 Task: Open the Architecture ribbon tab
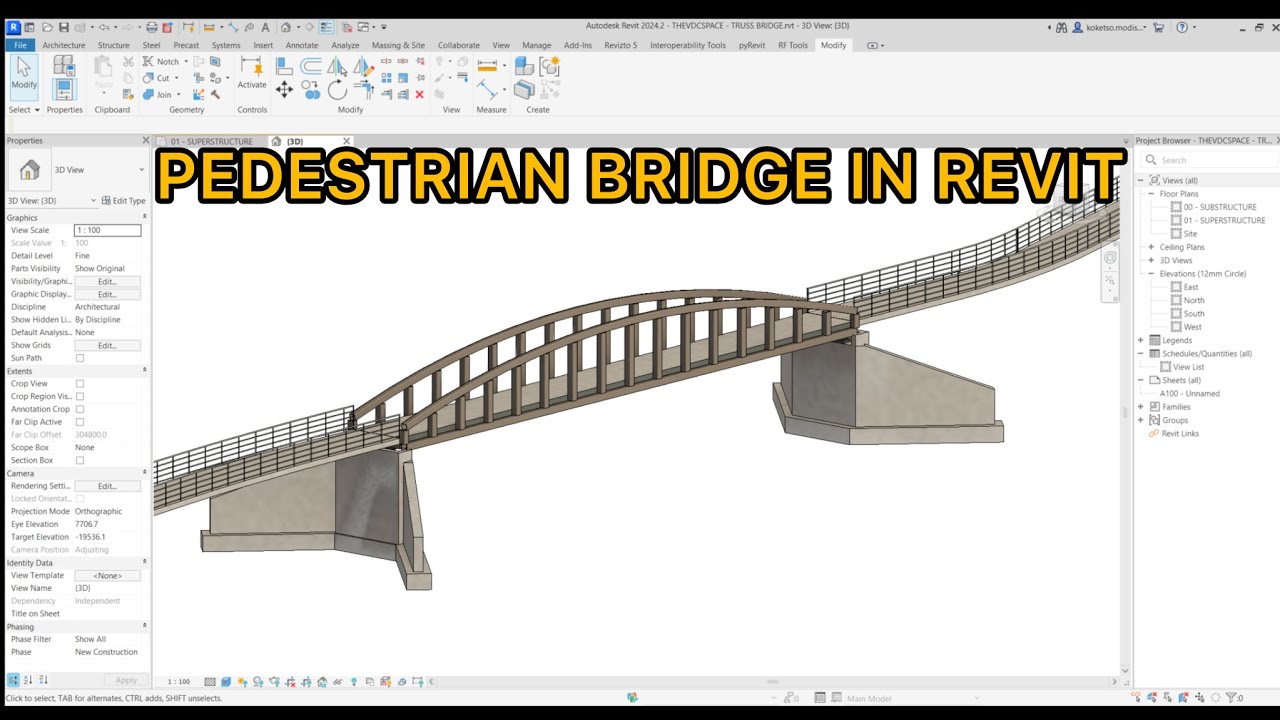64,45
